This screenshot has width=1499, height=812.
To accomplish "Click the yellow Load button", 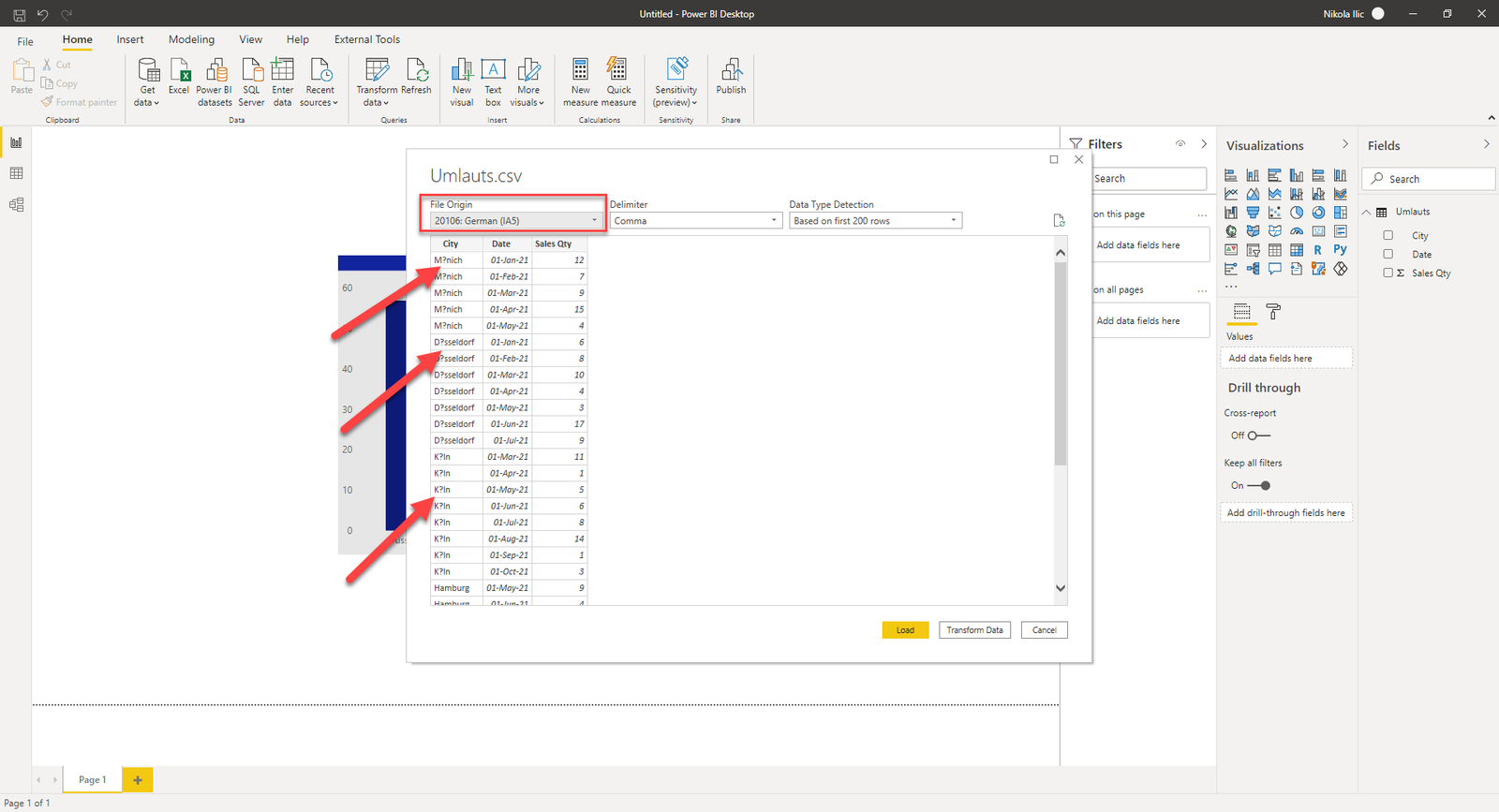I will pyautogui.click(x=904, y=630).
